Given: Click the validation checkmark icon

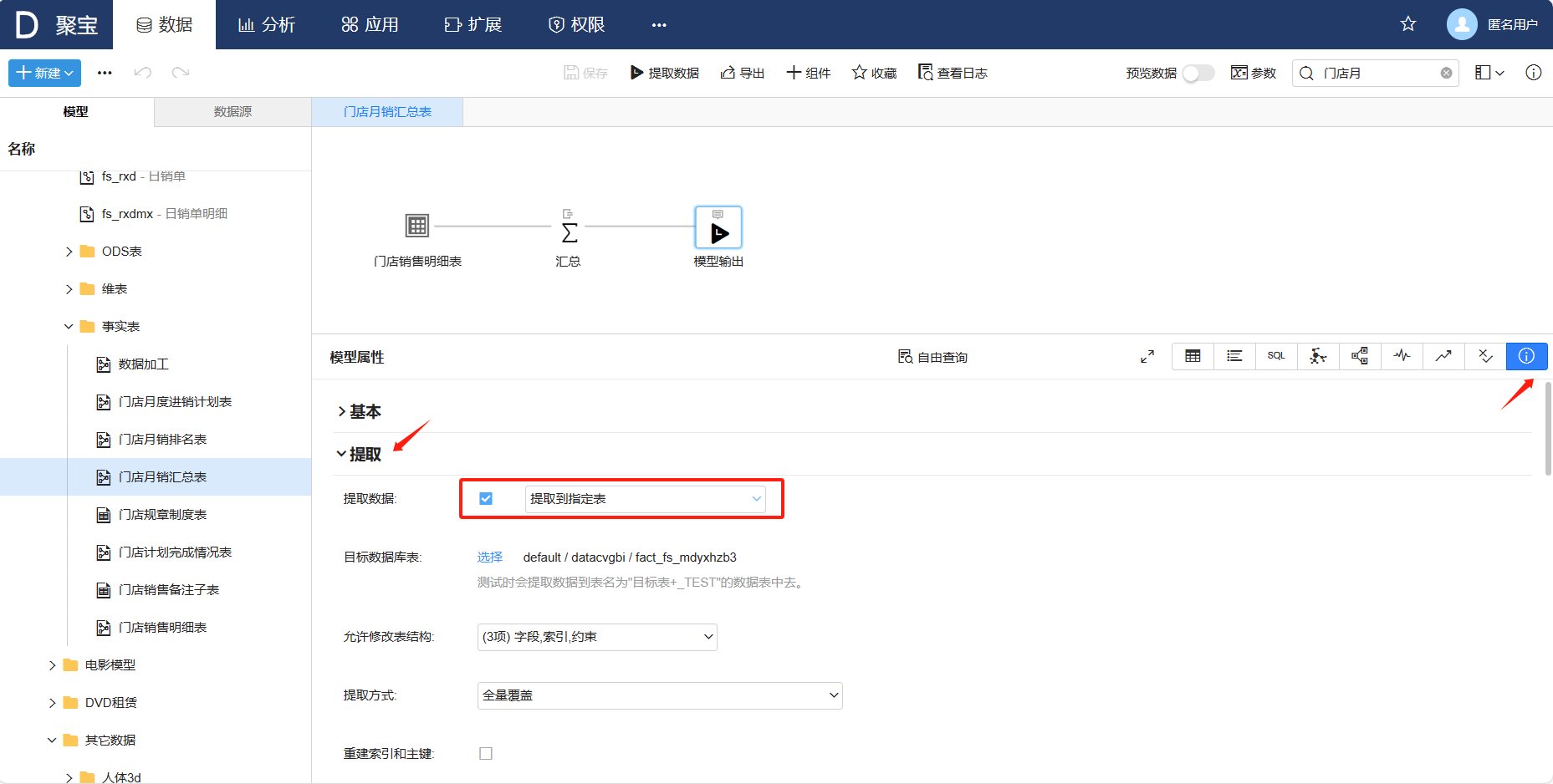Looking at the screenshot, I should pyautogui.click(x=1485, y=356).
